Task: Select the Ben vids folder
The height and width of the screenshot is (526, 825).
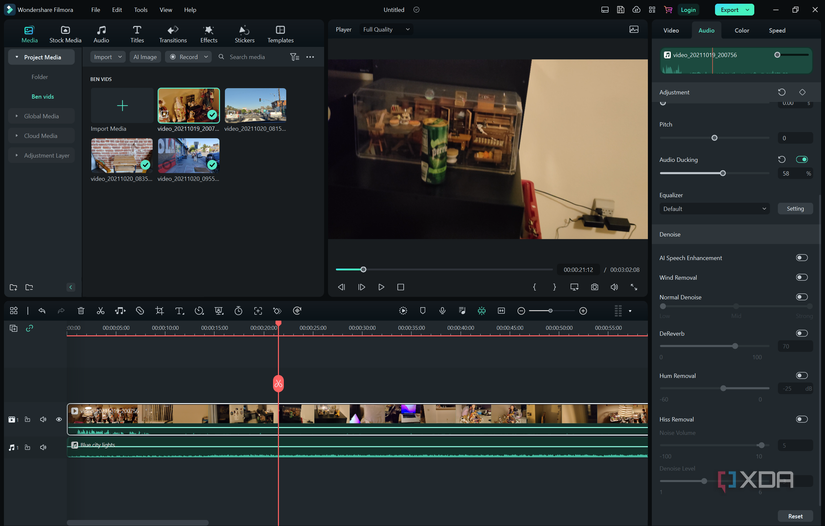Action: tap(43, 97)
